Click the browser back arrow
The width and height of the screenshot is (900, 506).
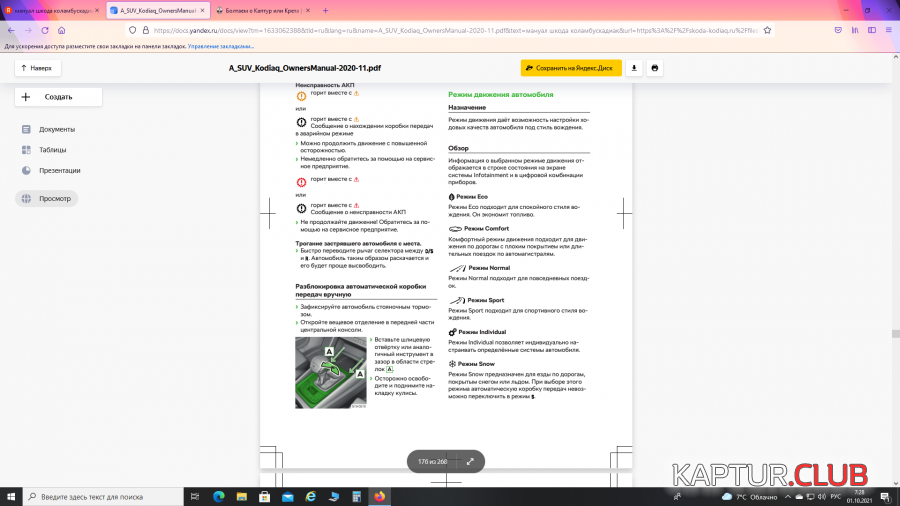click(10, 30)
